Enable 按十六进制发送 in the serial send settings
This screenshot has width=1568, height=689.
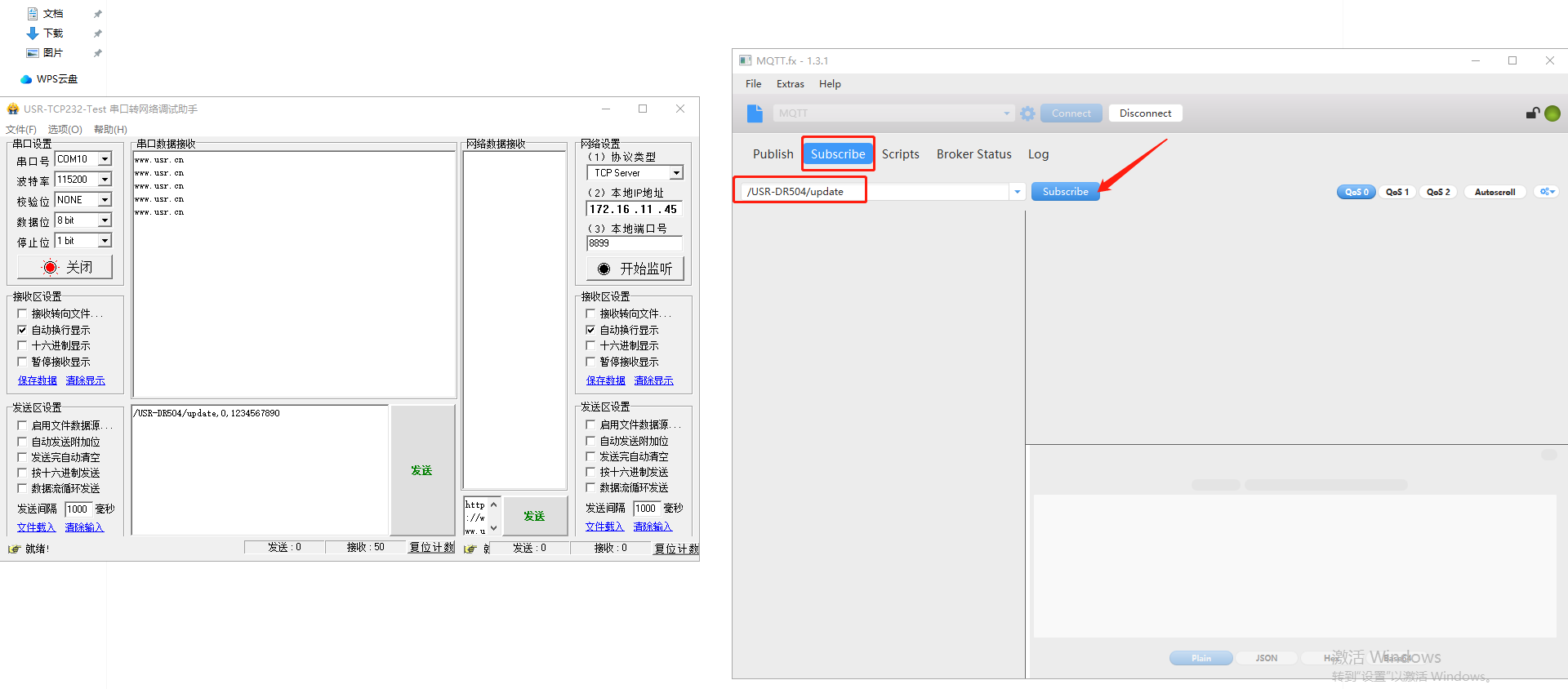[x=22, y=473]
